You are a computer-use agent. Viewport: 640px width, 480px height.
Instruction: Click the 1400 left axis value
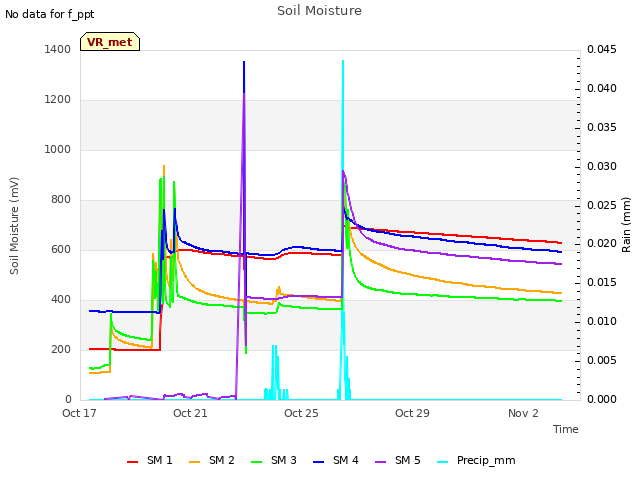58,49
